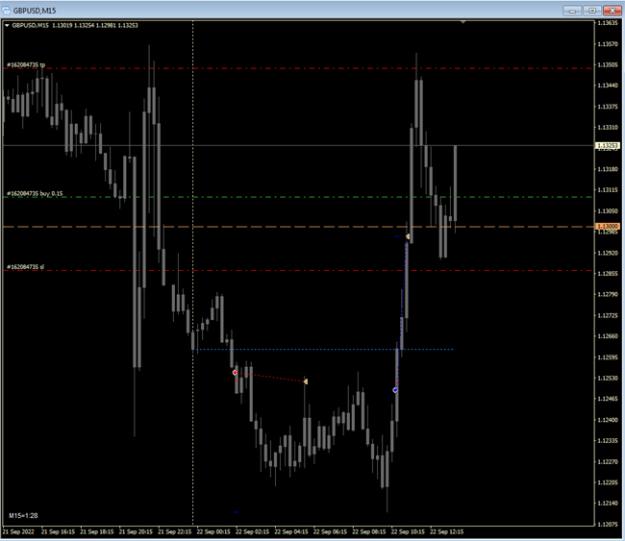Click the orange close arrow near 04:15 candle

coord(306,382)
